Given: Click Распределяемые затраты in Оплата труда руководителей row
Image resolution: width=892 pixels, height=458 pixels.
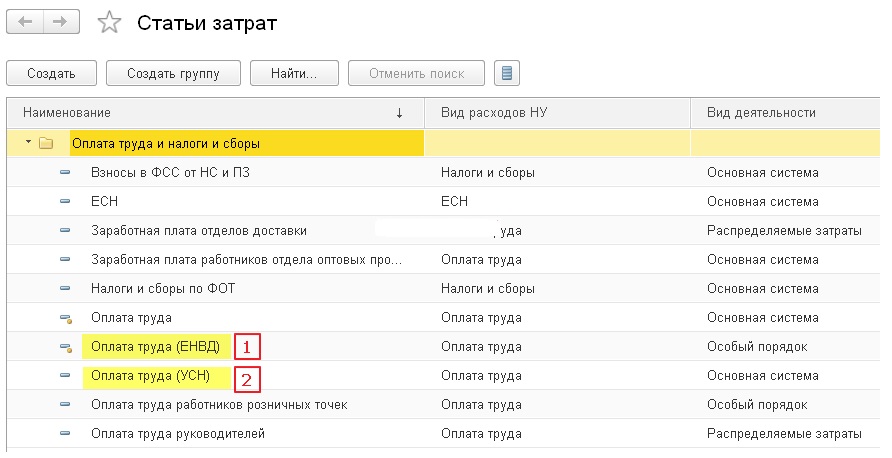Looking at the screenshot, I should pos(784,434).
